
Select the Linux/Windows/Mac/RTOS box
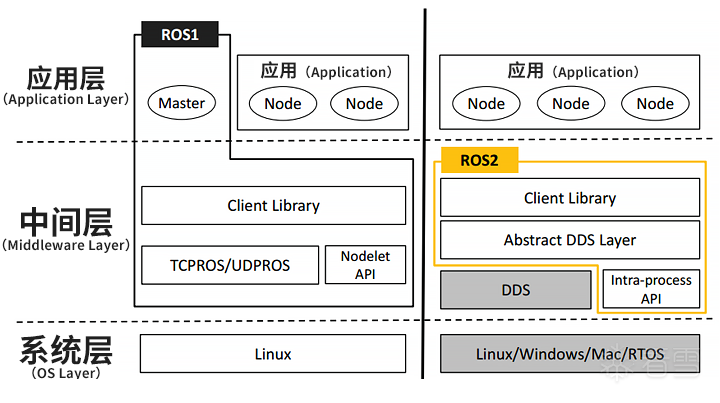point(570,354)
